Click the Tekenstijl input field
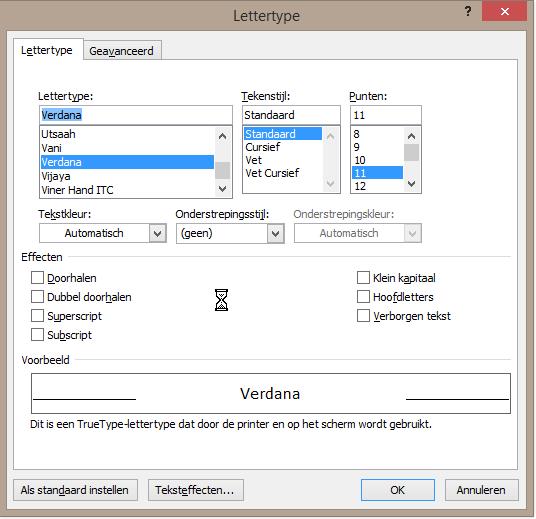The width and height of the screenshot is (536, 519). tap(291, 115)
